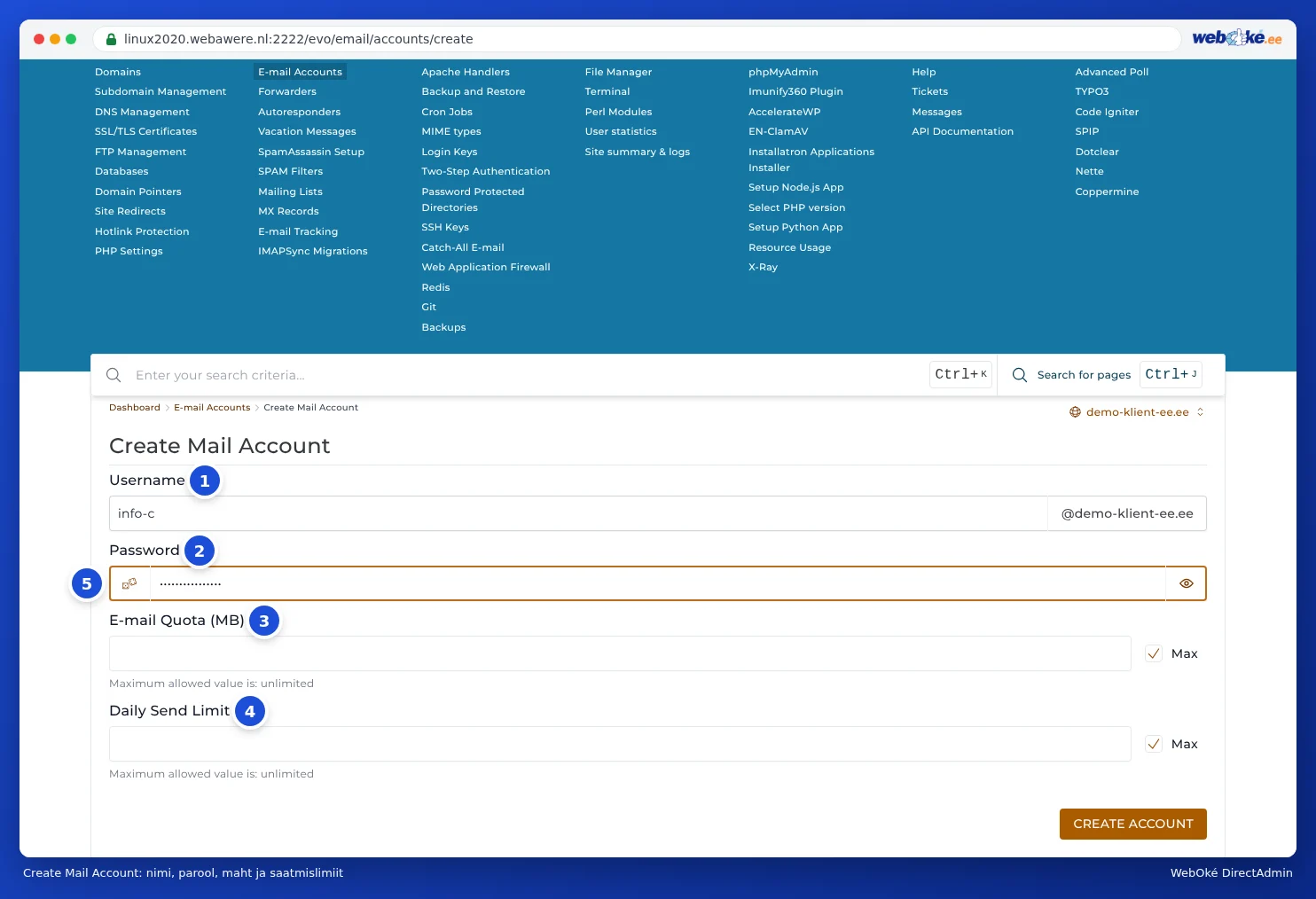Click the lock icon in the address bar
1316x899 pixels.
tap(111, 39)
